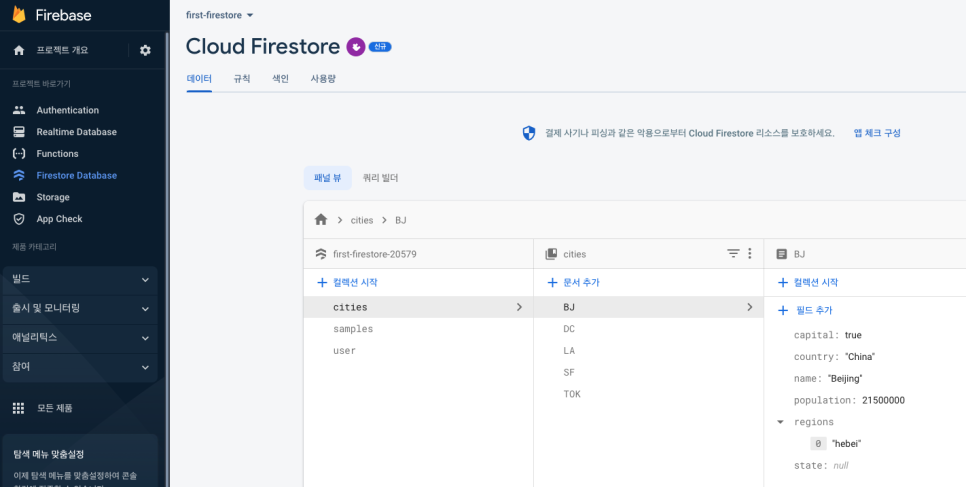Switch to the 규칙 tab

pos(242,79)
